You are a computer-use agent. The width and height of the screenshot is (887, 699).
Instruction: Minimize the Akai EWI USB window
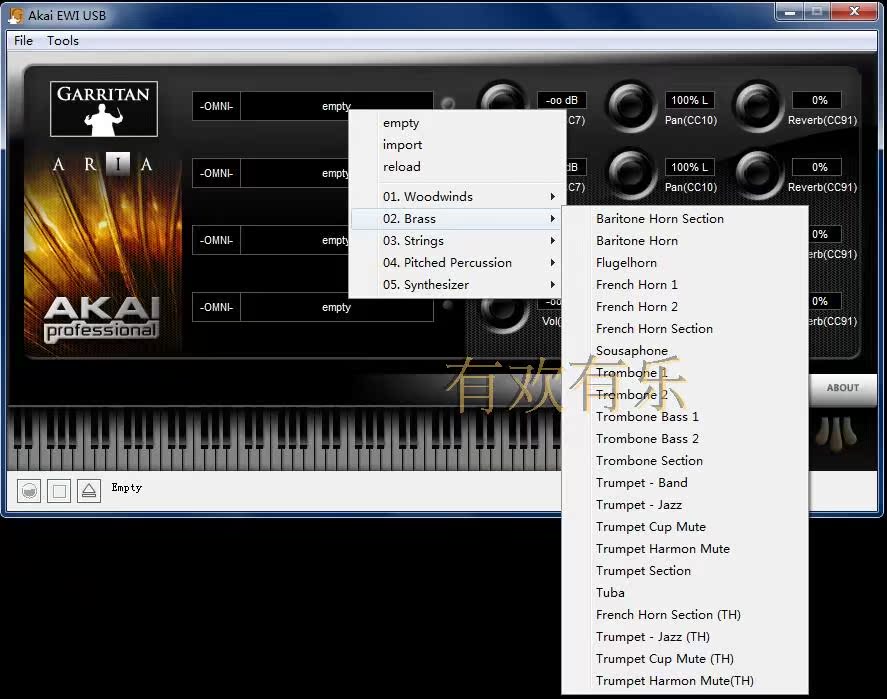point(790,12)
